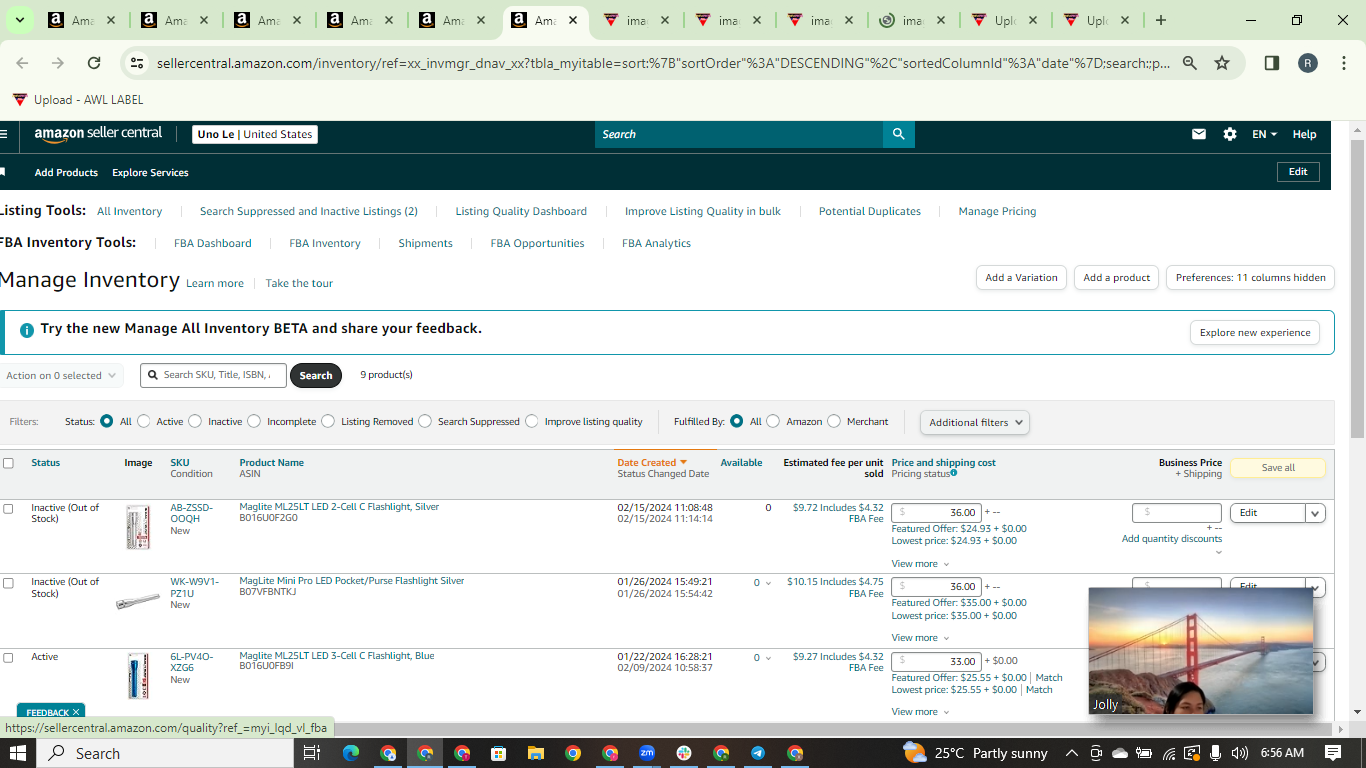
Task: Open Task View on the taskbar
Action: [x=312, y=753]
